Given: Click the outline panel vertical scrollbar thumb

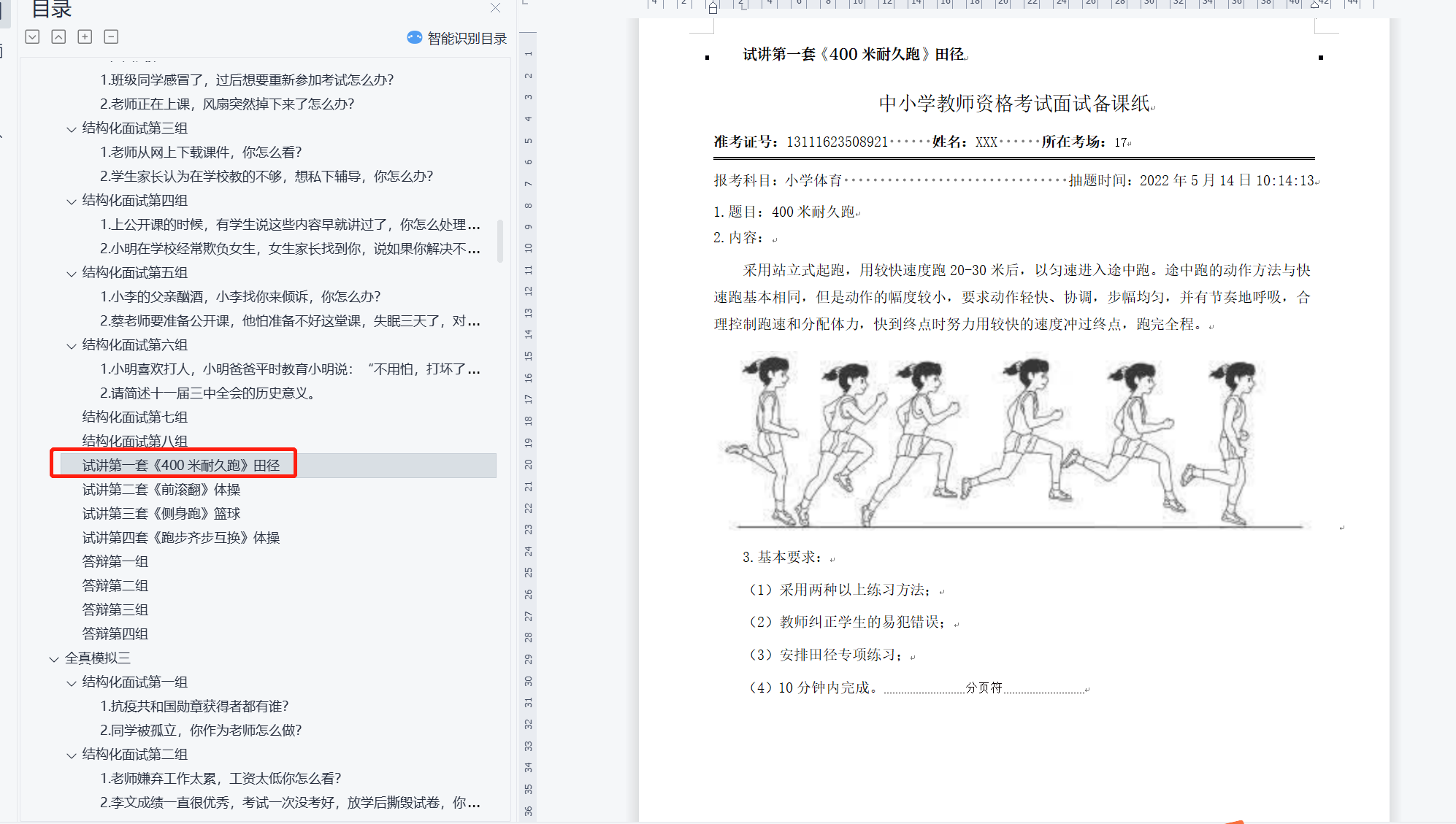Looking at the screenshot, I should click(x=500, y=241).
